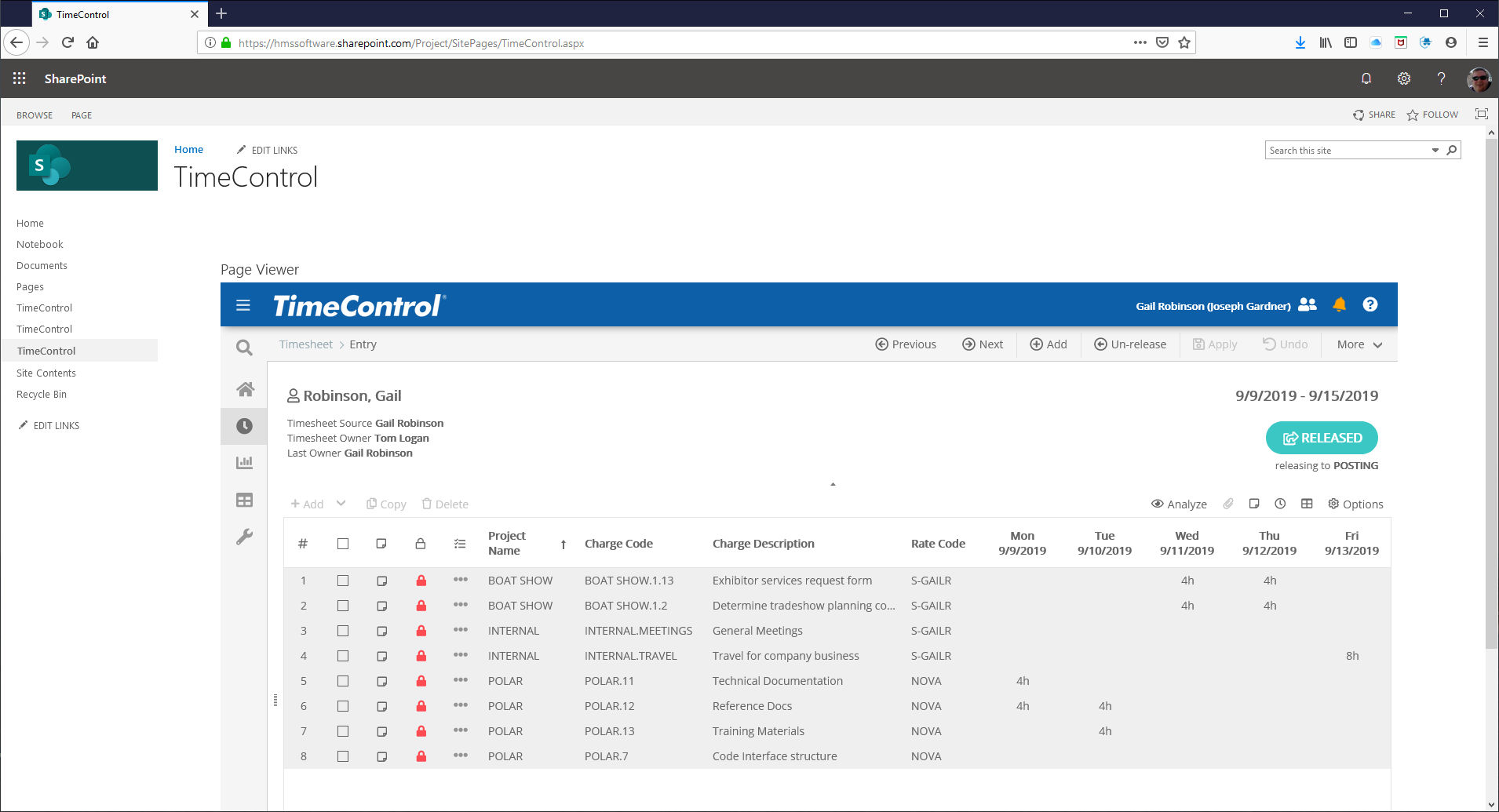Check row 1 BOAT SHOW.1.13 checkbox
This screenshot has height=812, width=1499.
click(343, 581)
